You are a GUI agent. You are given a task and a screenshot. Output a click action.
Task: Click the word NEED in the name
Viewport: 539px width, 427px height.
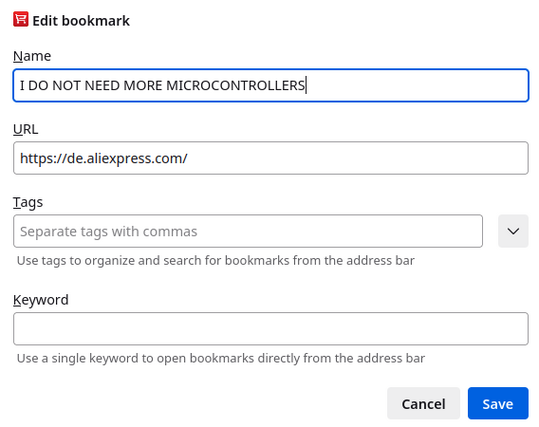click(x=102, y=85)
